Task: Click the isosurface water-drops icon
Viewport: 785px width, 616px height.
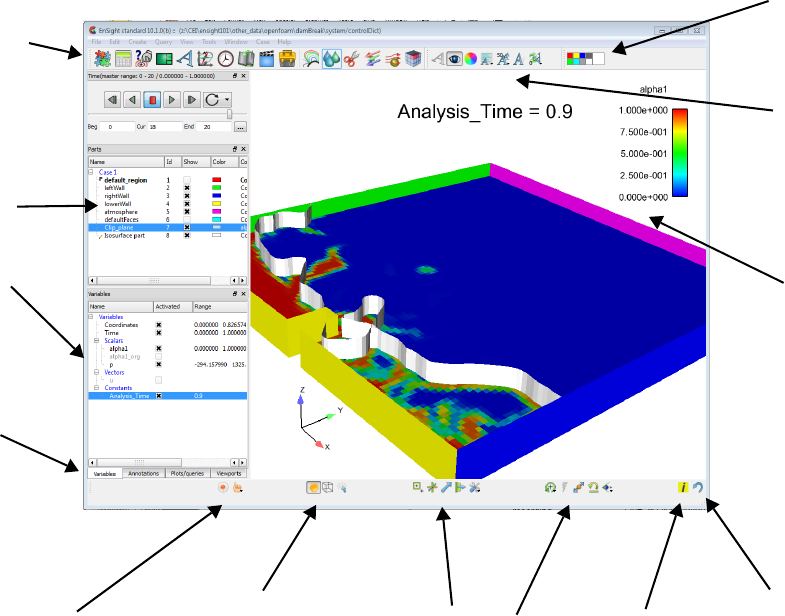Action: (x=331, y=59)
